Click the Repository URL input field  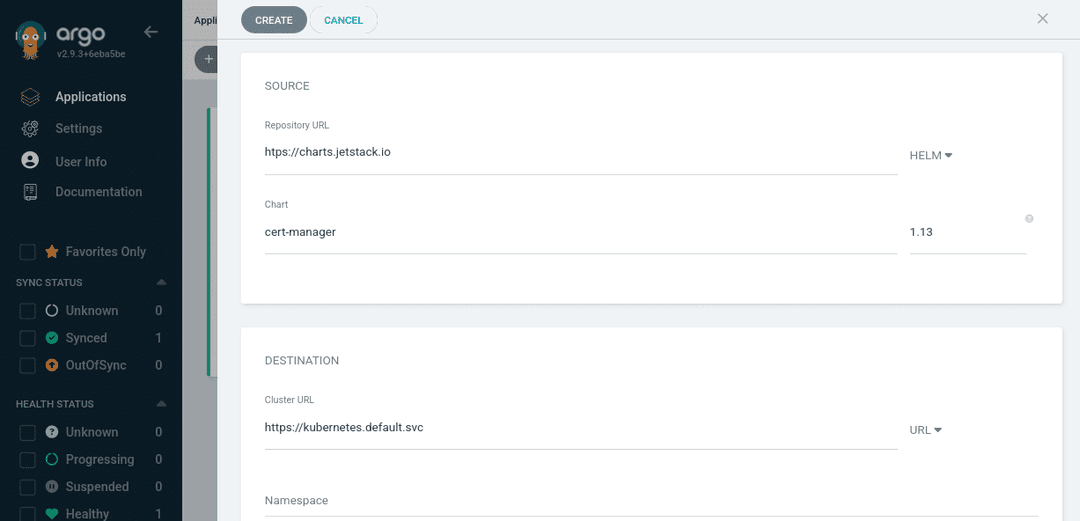pos(580,153)
